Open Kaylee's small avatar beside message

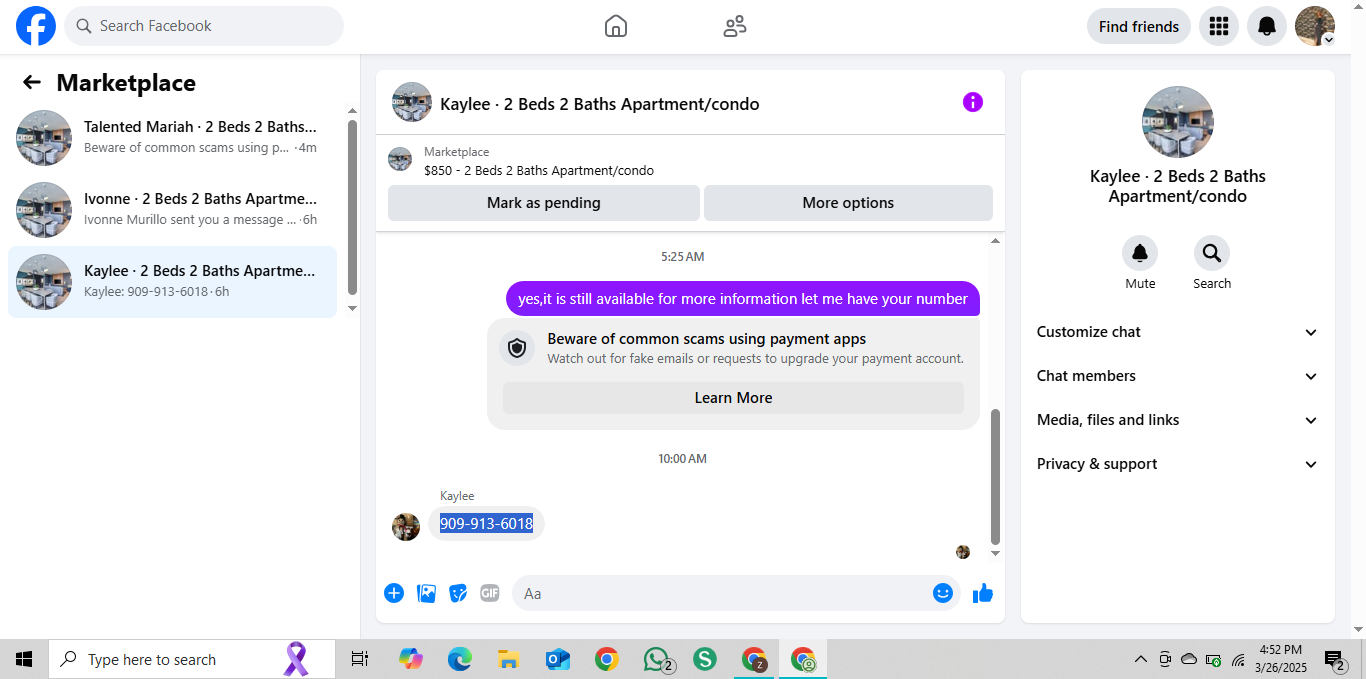[406, 527]
